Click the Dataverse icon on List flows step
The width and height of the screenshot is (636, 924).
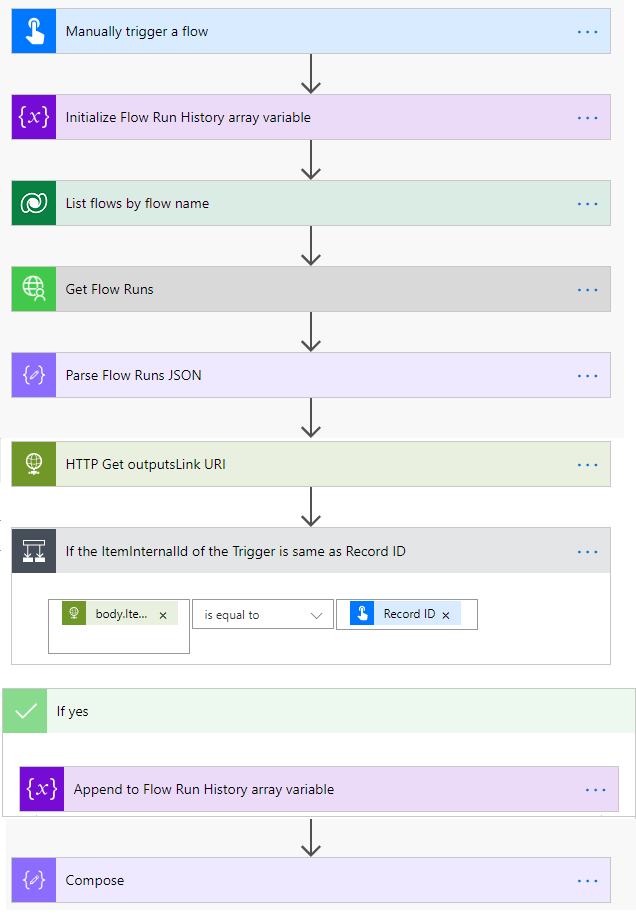[33, 203]
